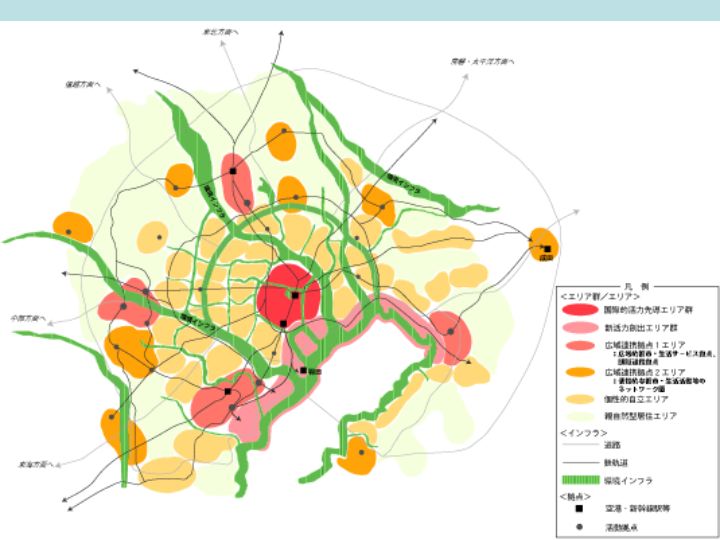Click the 東北方面へ direction label
This screenshot has width=720, height=540.
click(x=215, y=32)
